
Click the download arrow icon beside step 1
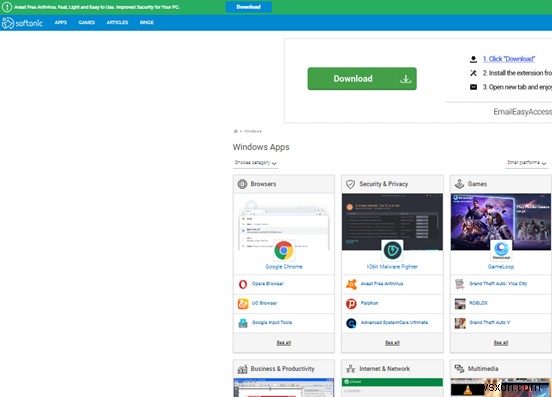[473, 59]
